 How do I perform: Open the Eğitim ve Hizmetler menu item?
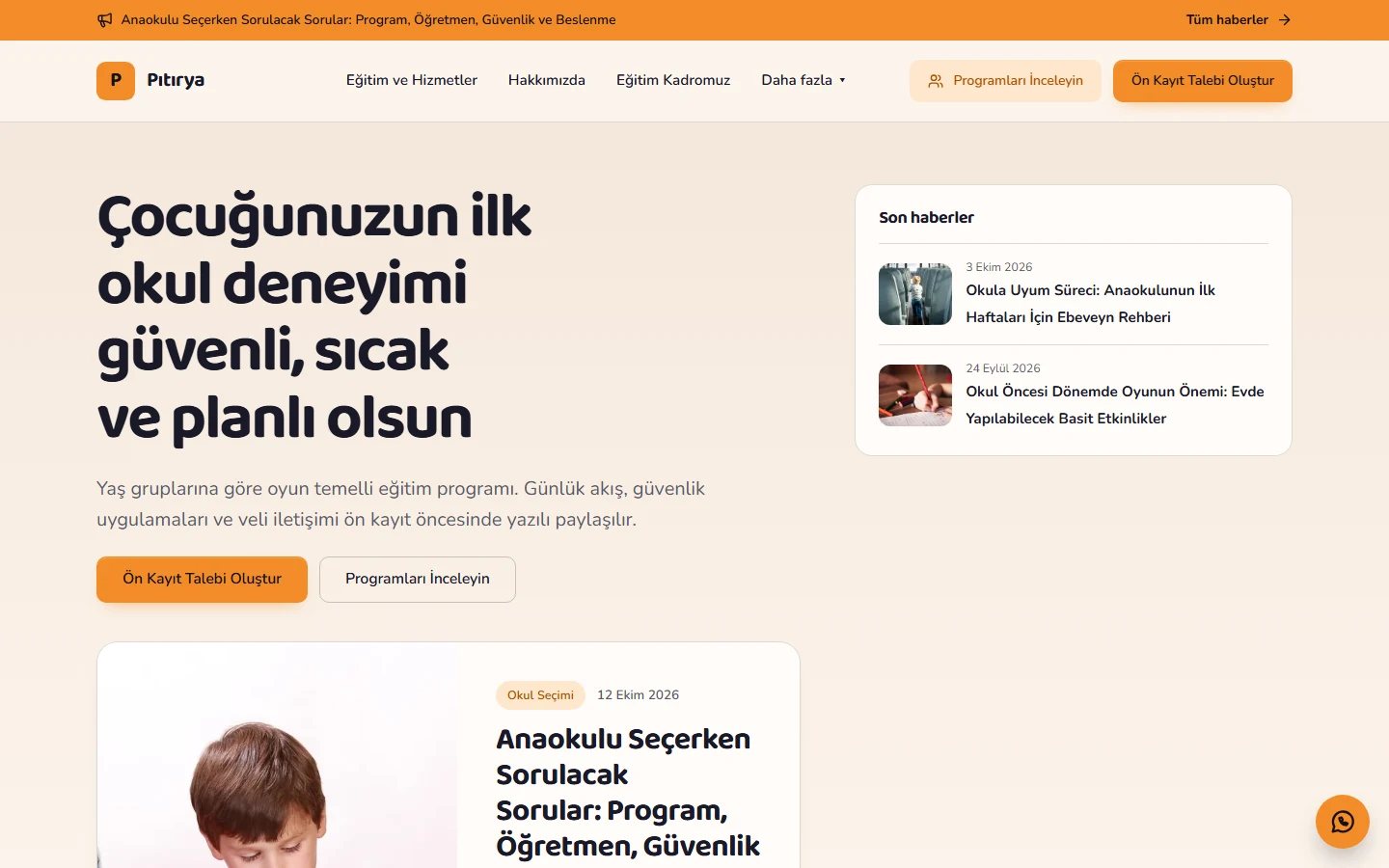coord(412,80)
